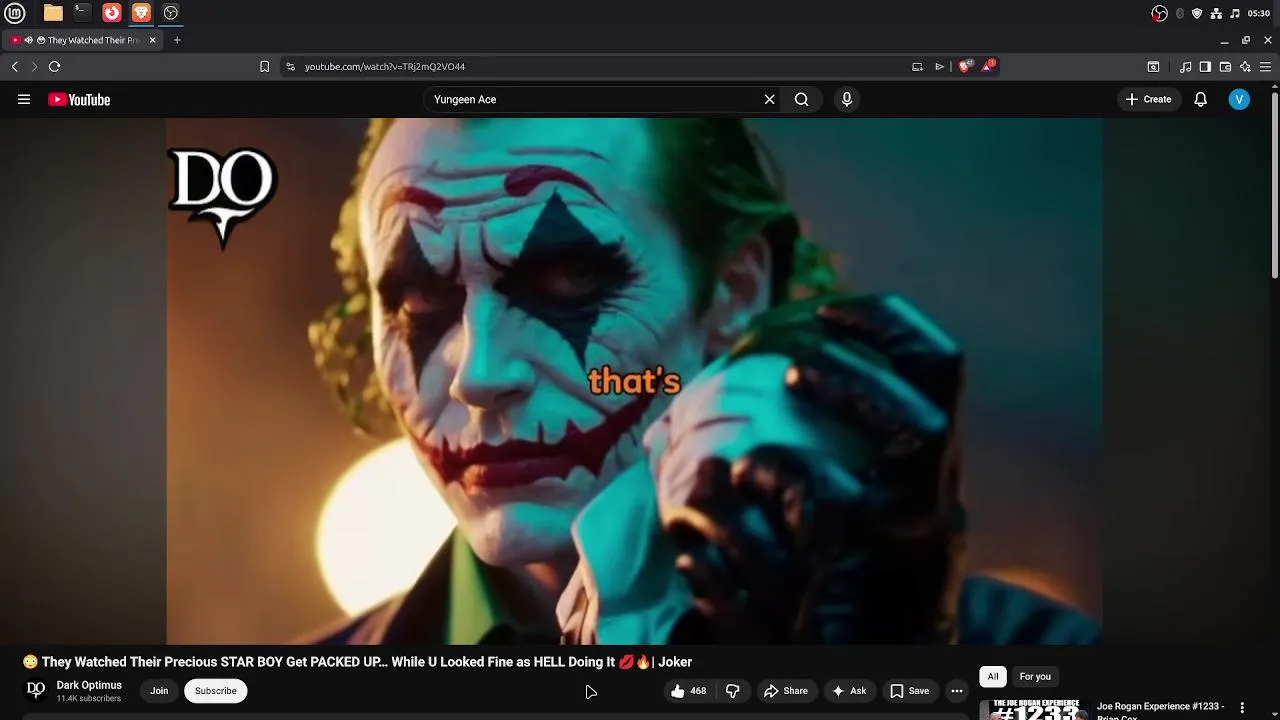Viewport: 1280px width, 720px height.
Task: Toggle the browser sidebar panel
Action: (x=1205, y=67)
